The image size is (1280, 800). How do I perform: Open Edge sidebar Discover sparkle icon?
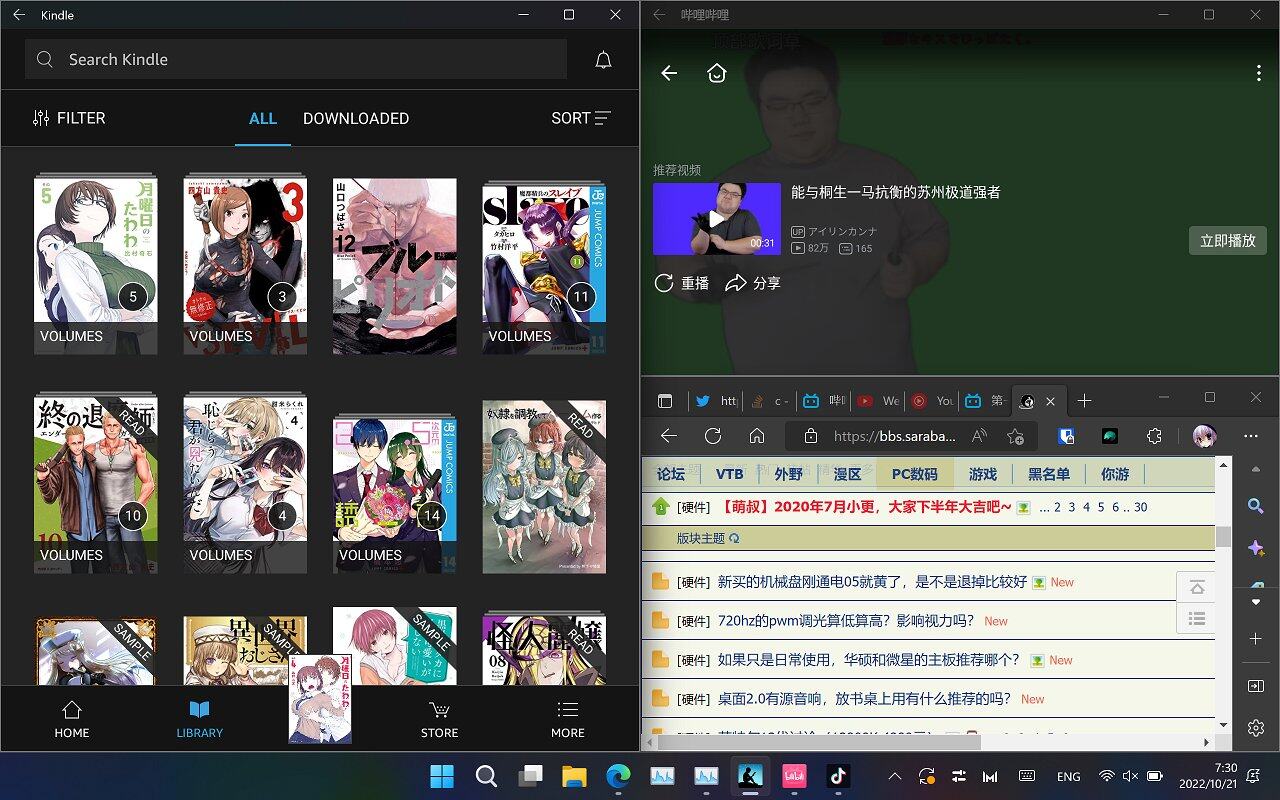click(1256, 548)
